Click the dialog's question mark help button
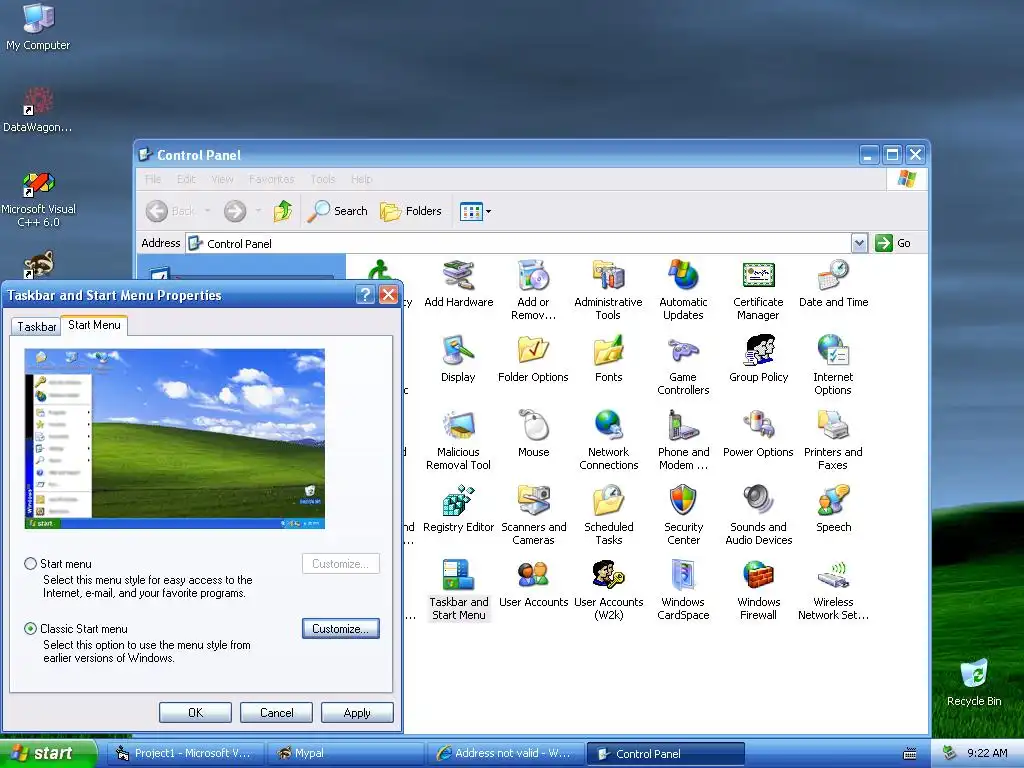The width and height of the screenshot is (1024, 768). click(x=366, y=295)
